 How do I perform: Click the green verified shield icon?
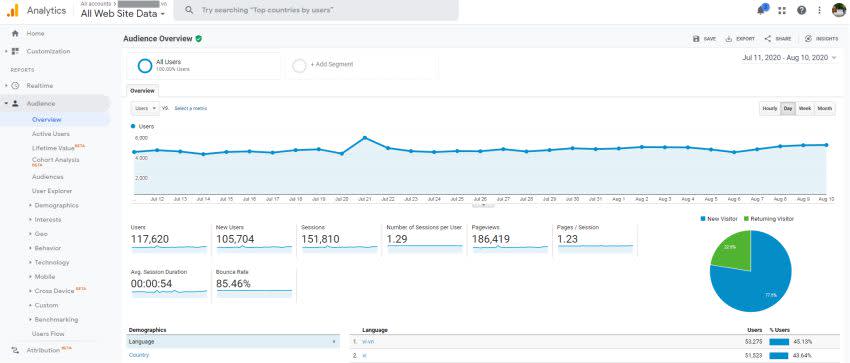[199, 38]
